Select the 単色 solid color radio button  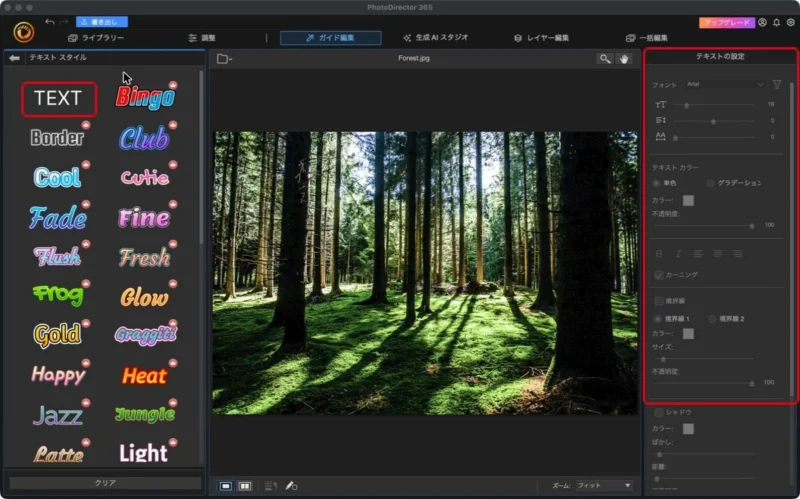tap(656, 183)
